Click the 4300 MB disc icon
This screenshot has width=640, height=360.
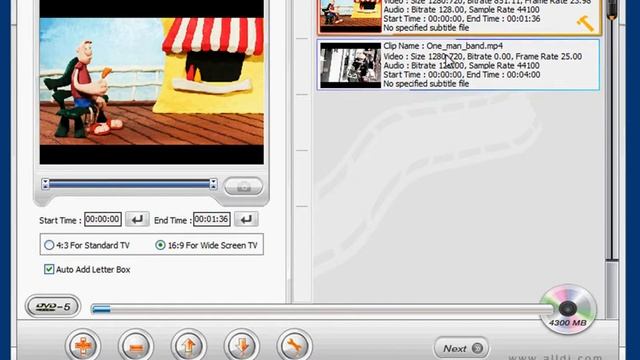tap(568, 309)
